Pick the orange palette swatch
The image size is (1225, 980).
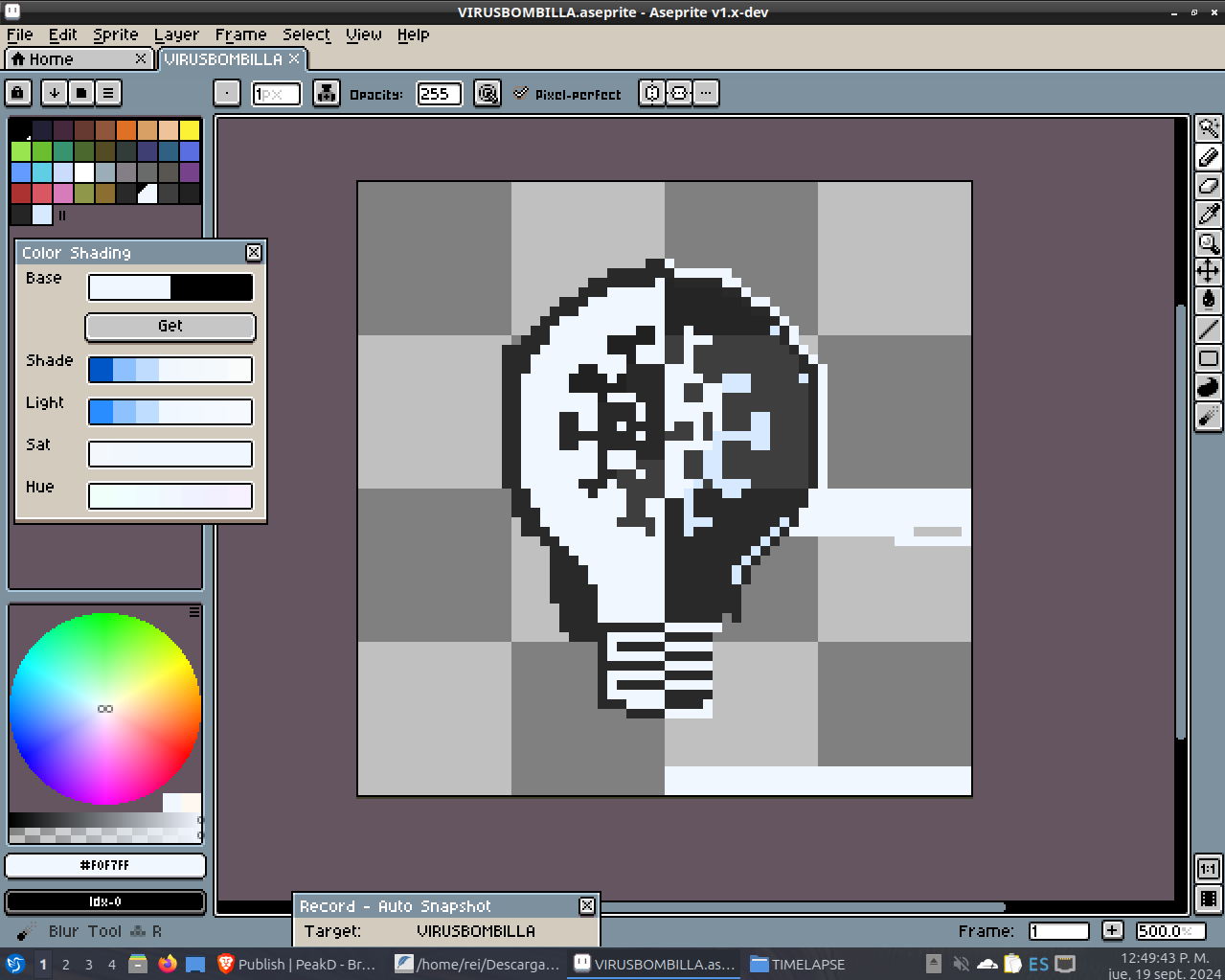[x=126, y=130]
